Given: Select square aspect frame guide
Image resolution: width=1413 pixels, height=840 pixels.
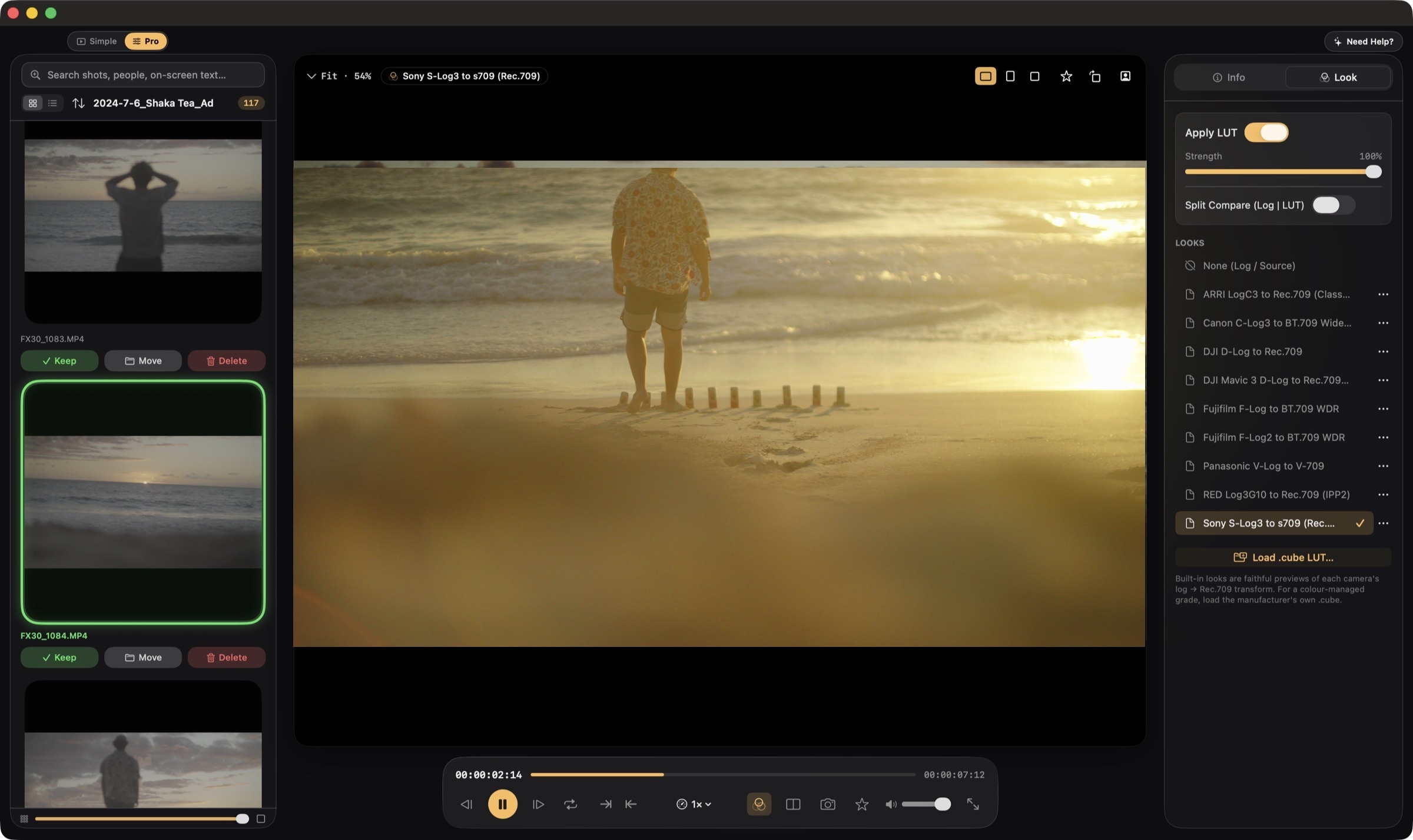Looking at the screenshot, I should tap(1034, 76).
